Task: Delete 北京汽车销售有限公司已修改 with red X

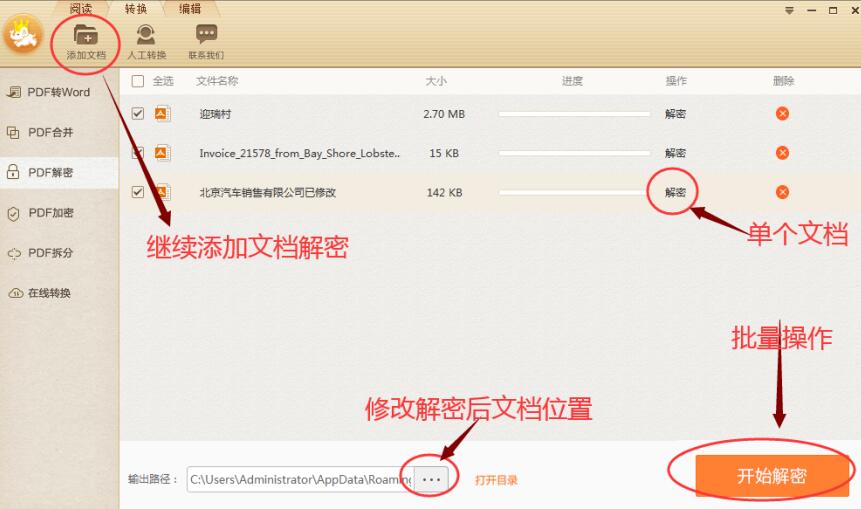Action: (x=782, y=192)
